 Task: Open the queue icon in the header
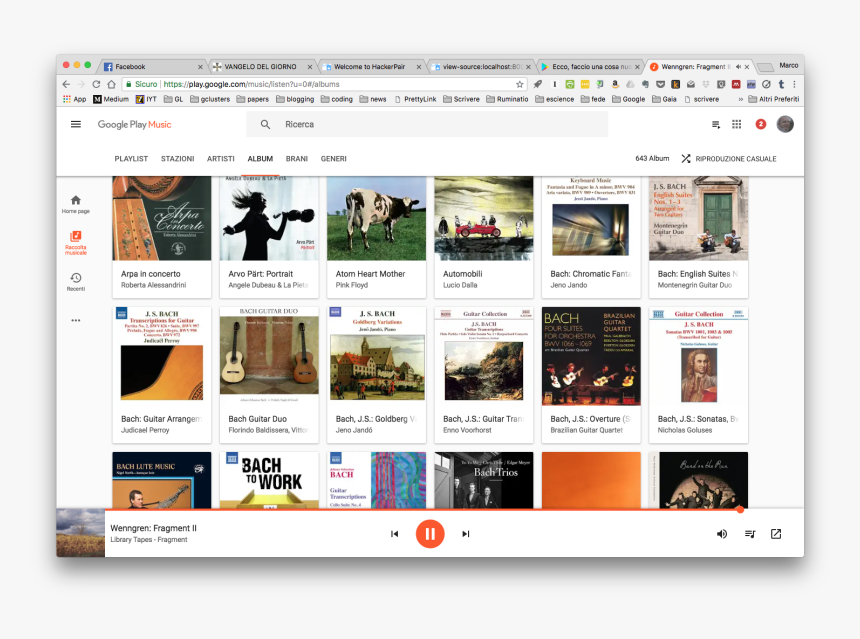[716, 125]
